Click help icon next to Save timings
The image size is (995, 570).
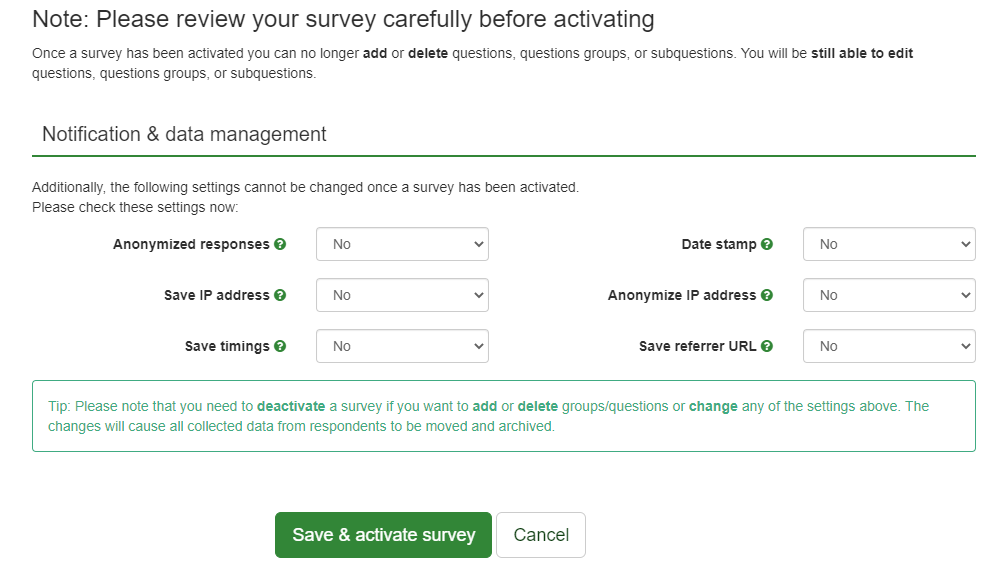click(x=280, y=346)
